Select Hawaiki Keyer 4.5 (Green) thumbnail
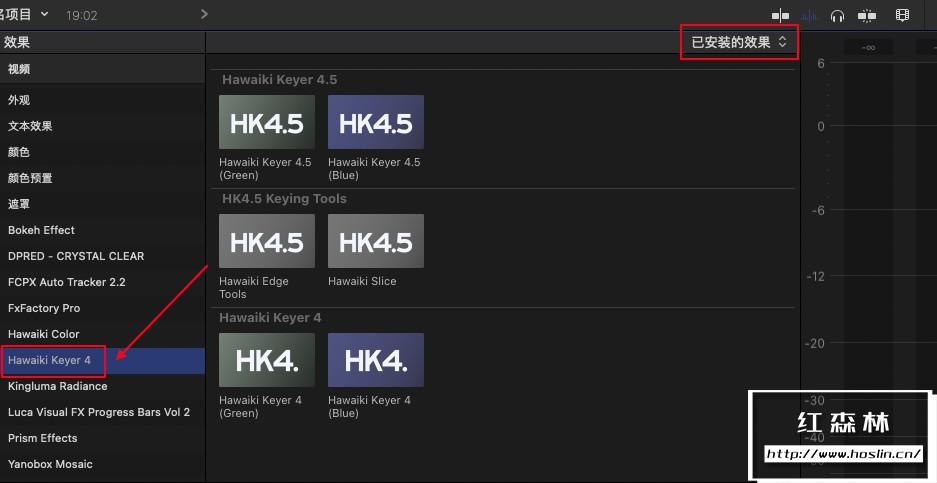 click(x=267, y=122)
